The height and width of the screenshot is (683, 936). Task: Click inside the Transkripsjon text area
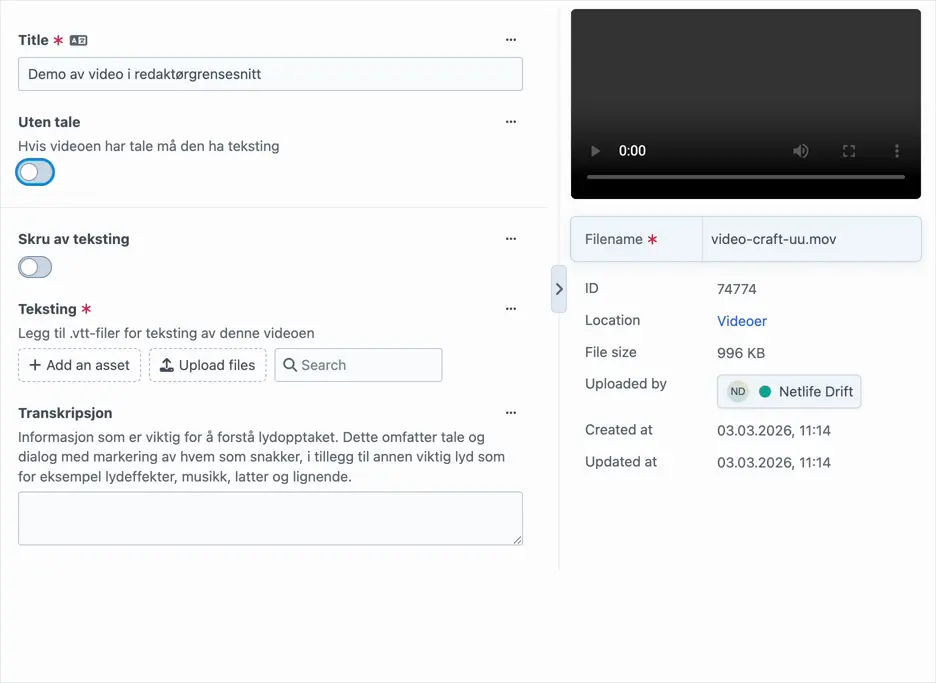270,517
